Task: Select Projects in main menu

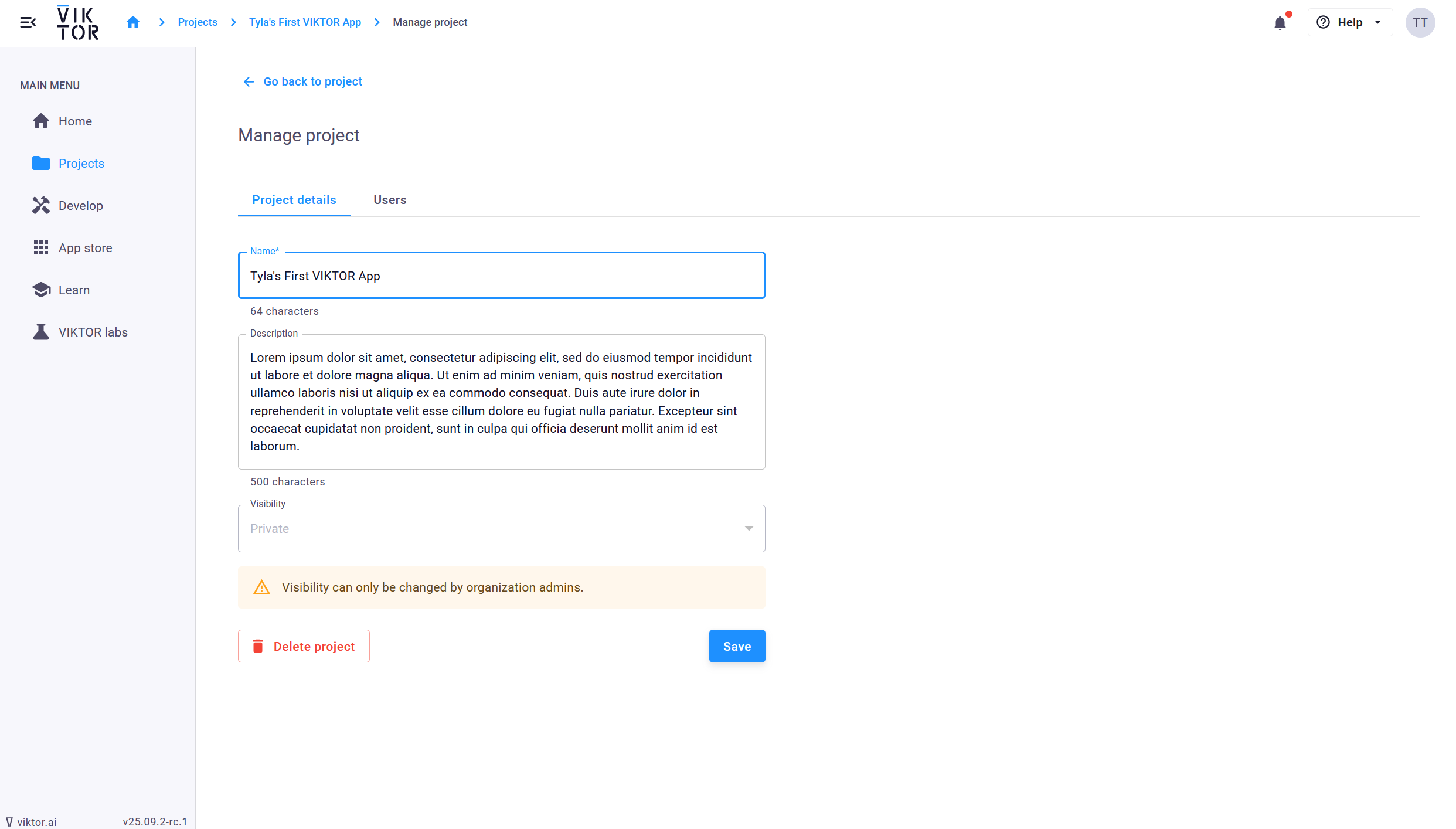Action: pyautogui.click(x=81, y=164)
